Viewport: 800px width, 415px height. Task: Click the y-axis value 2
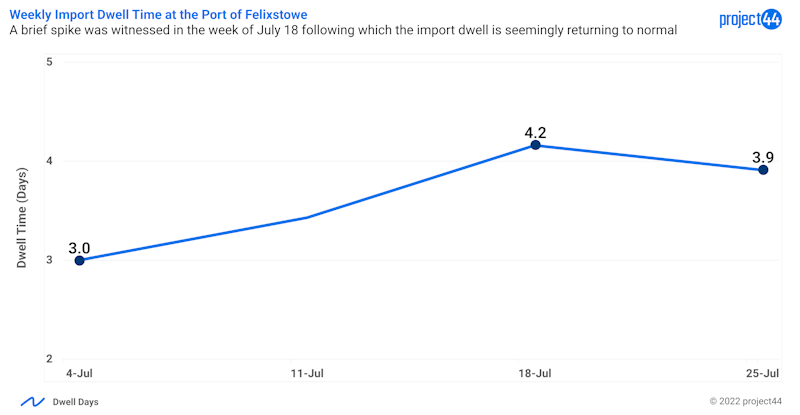tap(49, 359)
